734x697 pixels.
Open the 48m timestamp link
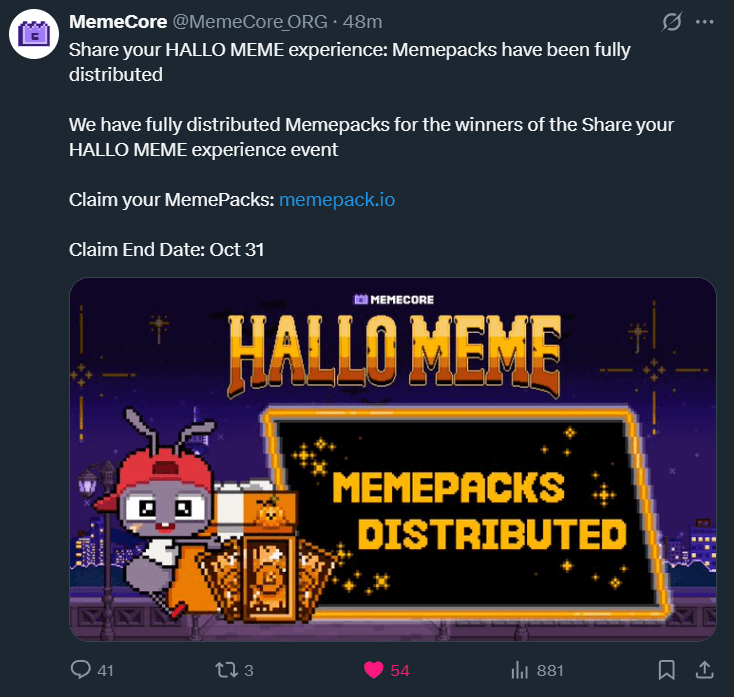(x=362, y=22)
